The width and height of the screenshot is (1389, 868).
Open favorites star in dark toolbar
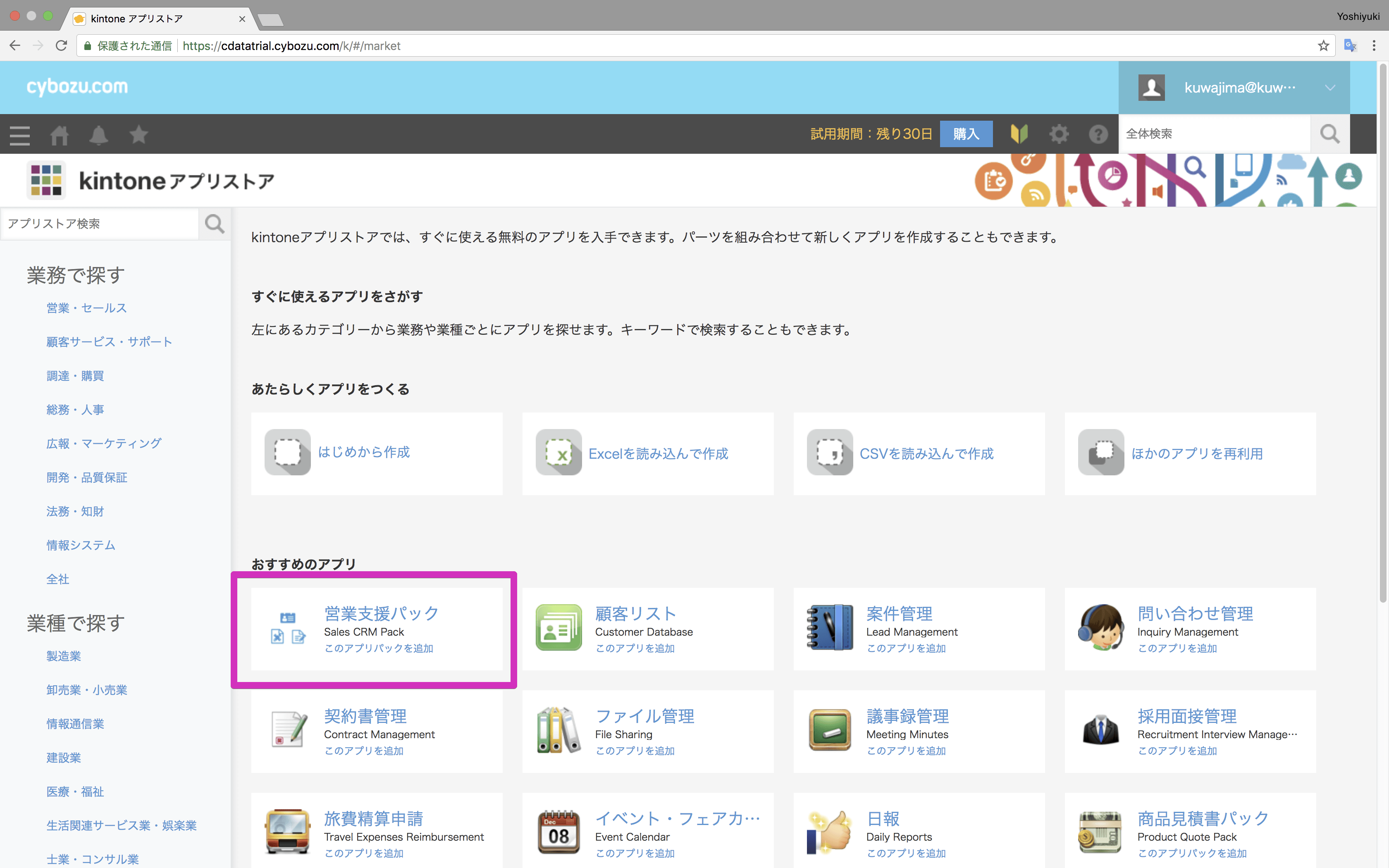tap(138, 135)
